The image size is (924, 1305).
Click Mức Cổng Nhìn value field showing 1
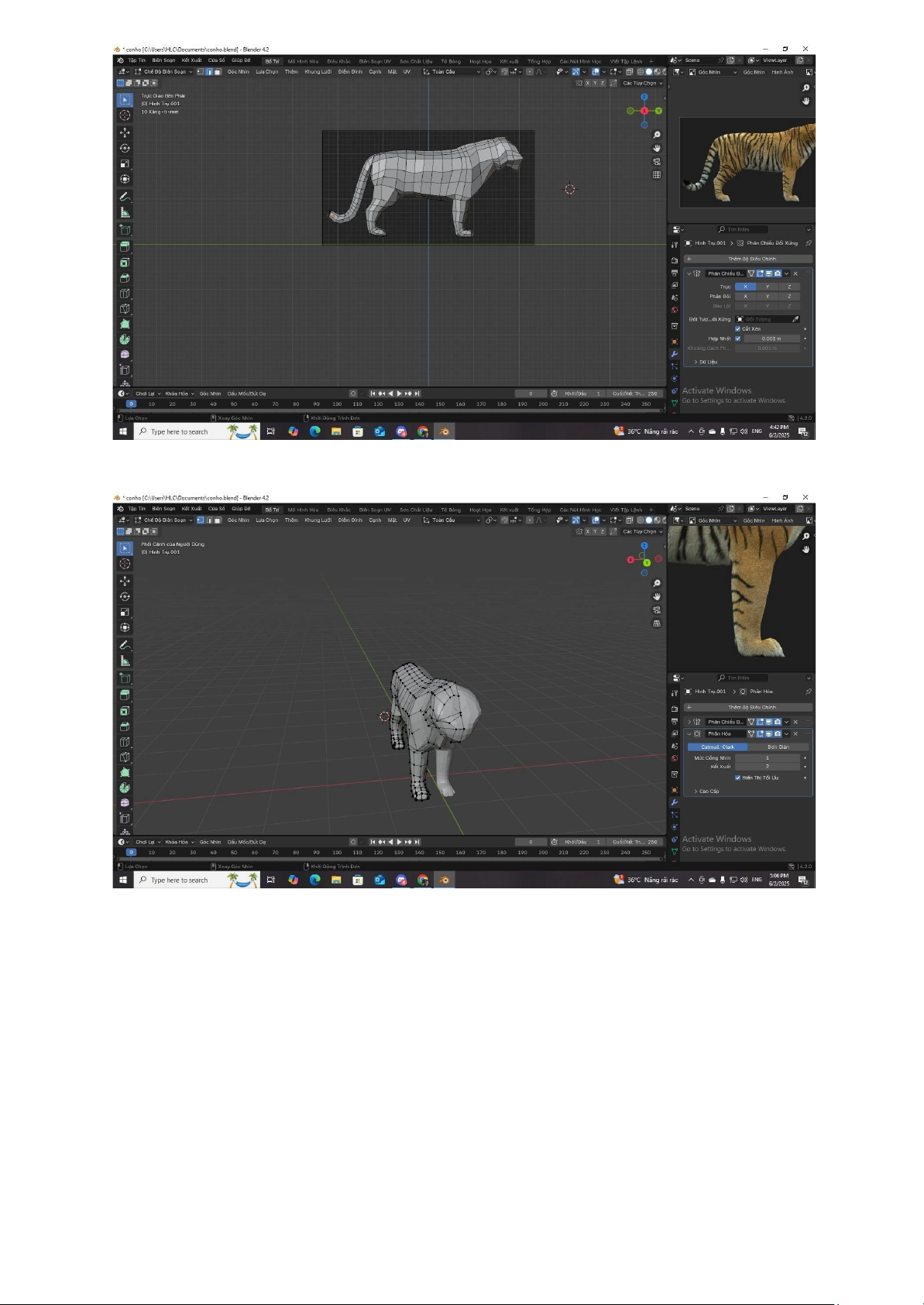tap(768, 758)
